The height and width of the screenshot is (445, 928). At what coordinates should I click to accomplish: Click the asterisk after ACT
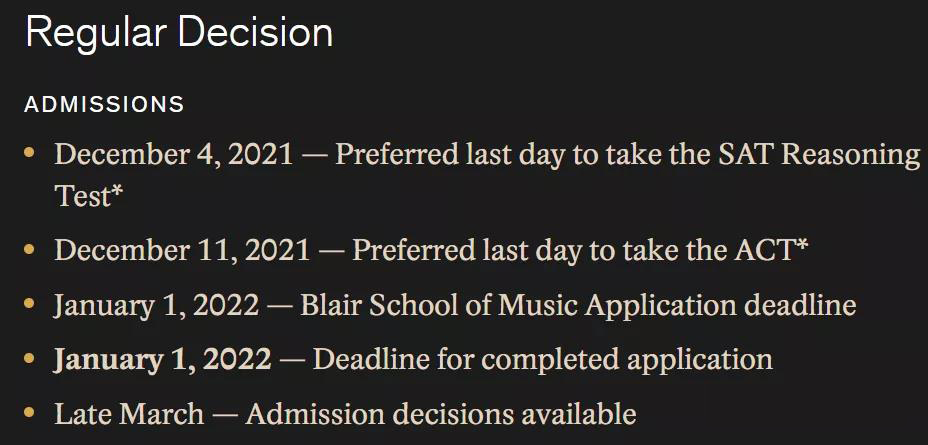(x=801, y=246)
